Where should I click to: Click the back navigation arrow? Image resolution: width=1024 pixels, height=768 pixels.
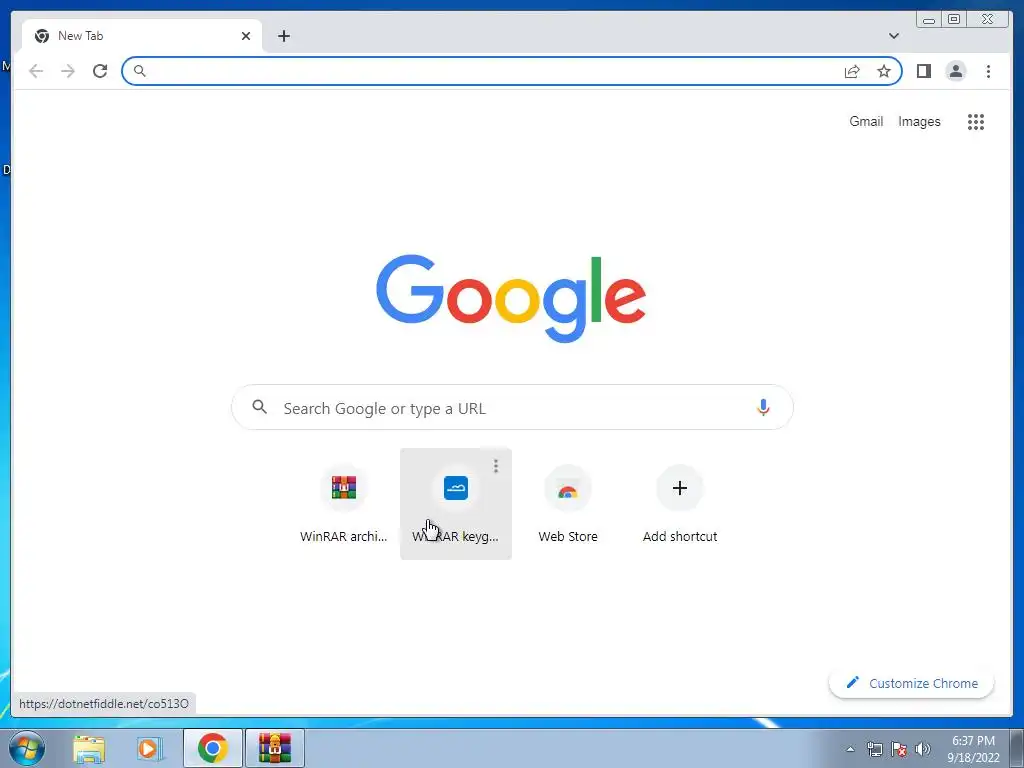point(36,71)
